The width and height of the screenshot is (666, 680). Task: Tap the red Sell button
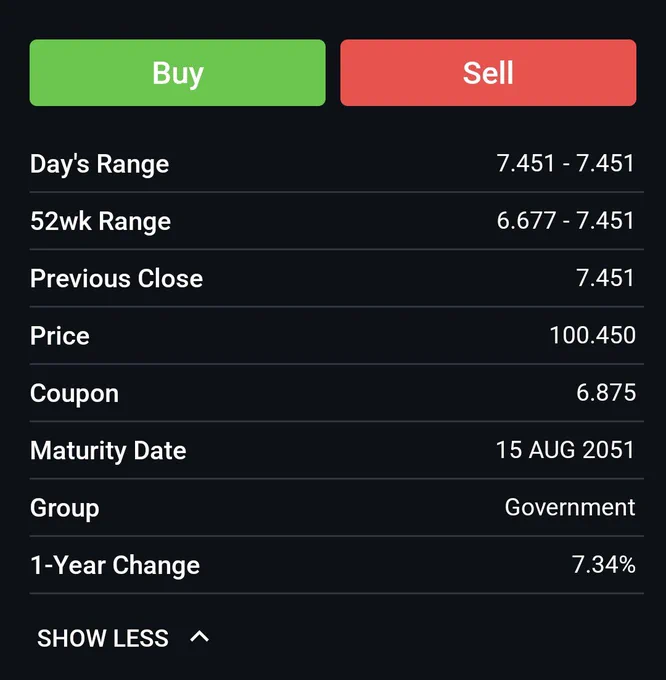click(x=488, y=72)
